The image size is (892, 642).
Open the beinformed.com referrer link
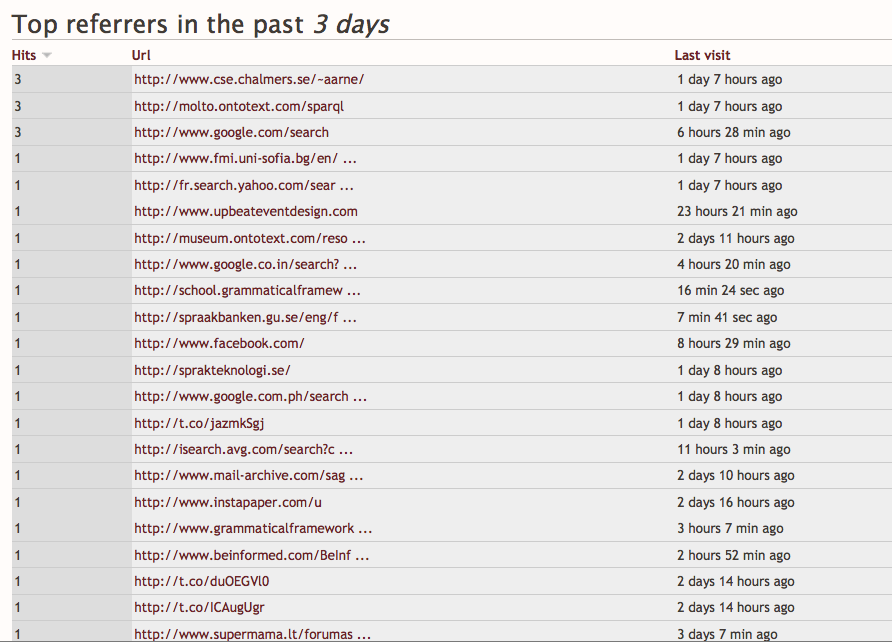point(251,555)
